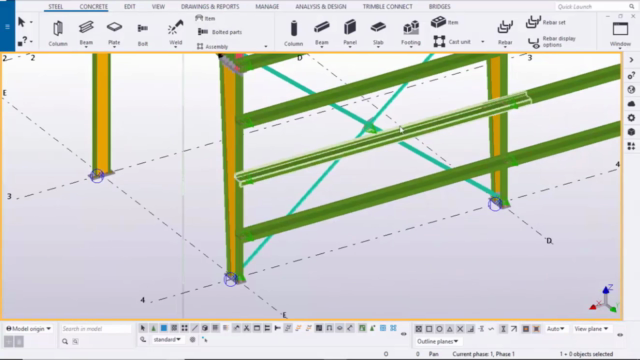Viewport: 640px width, 360px height.
Task: Click the XYZ coordinate axis symbol
Action: point(604,299)
